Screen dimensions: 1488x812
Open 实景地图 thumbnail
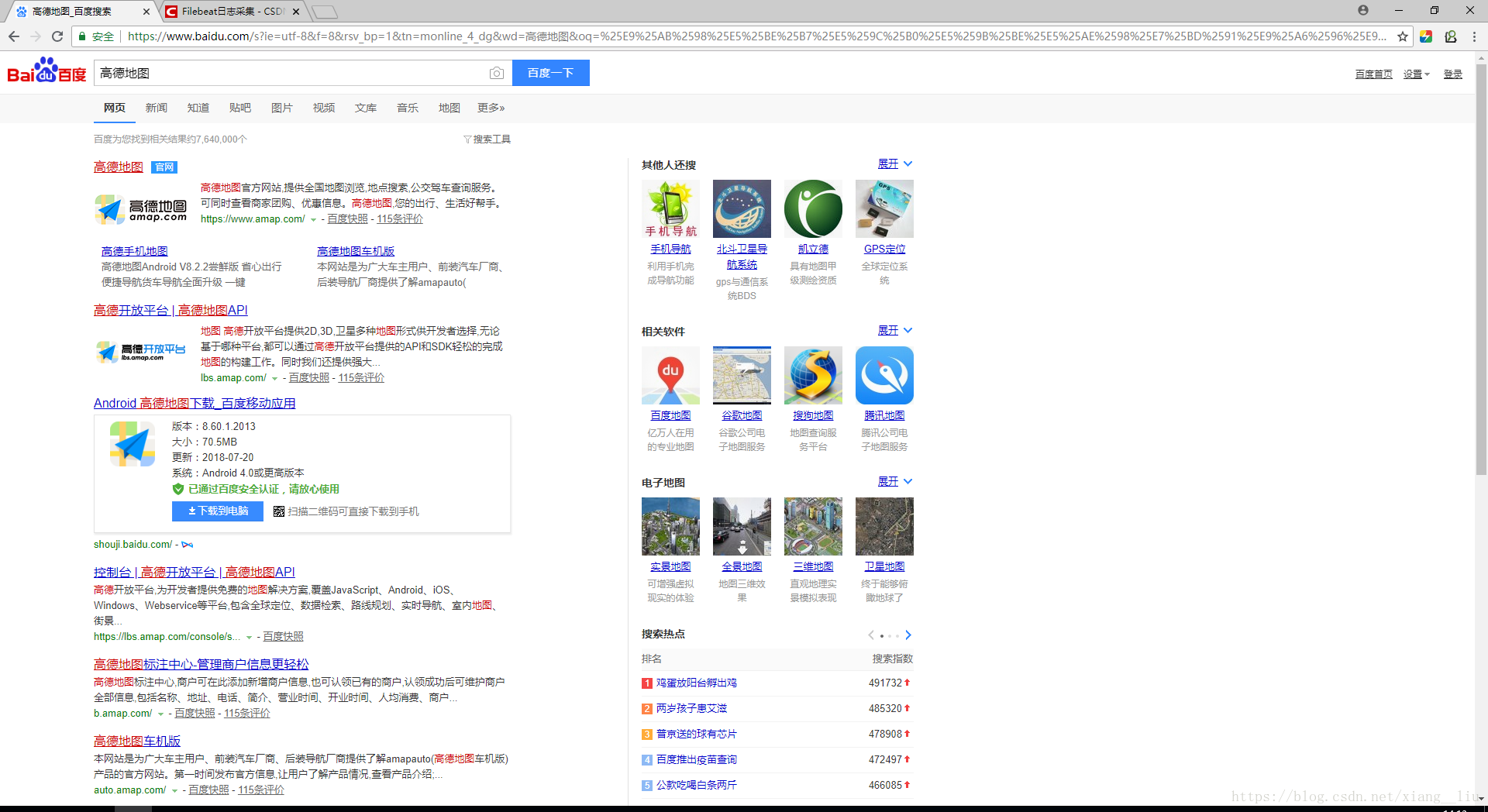pos(670,526)
